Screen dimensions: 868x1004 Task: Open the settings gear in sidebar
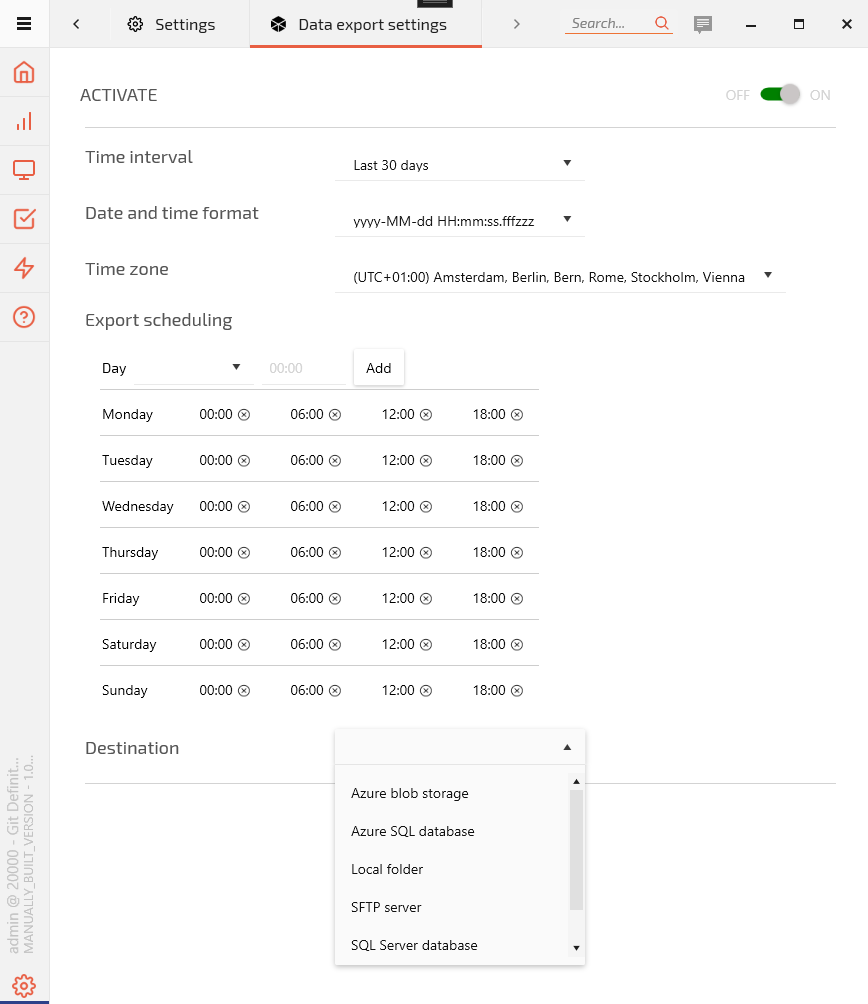pos(24,985)
